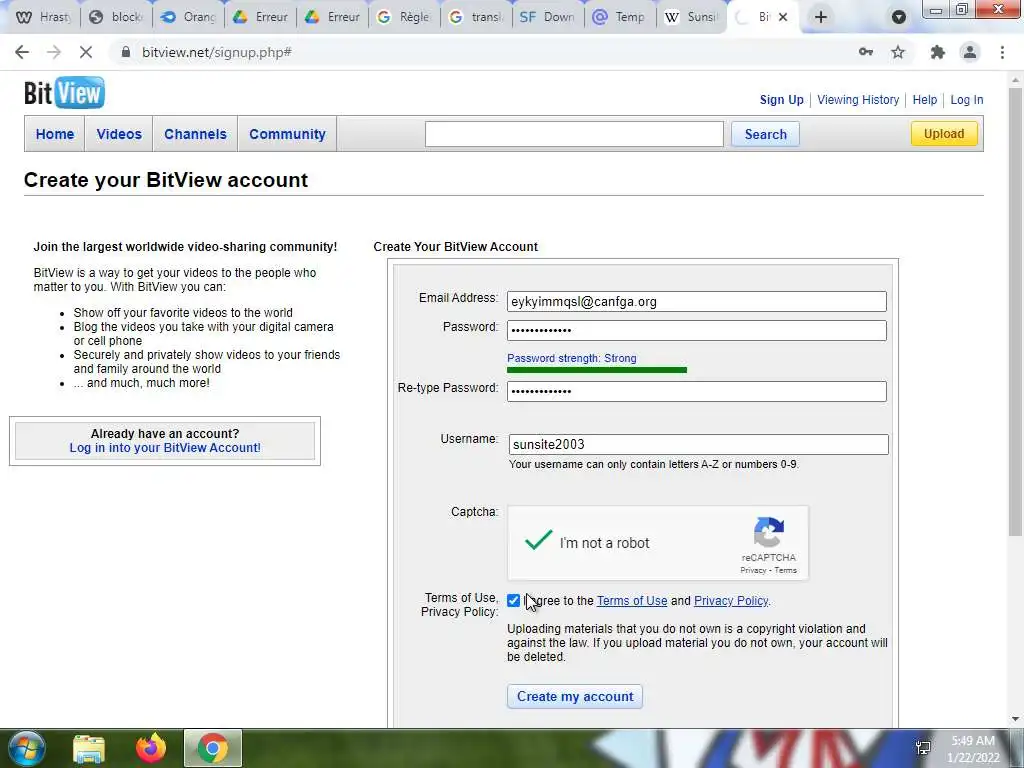This screenshot has height=768, width=1024.
Task: Switch to the Temp mail tab
Action: (620, 17)
